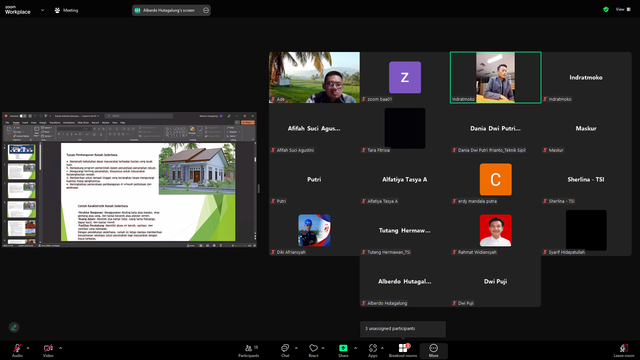The width and height of the screenshot is (640, 360).
Task: Select Maskur participant tile
Action: (586, 128)
